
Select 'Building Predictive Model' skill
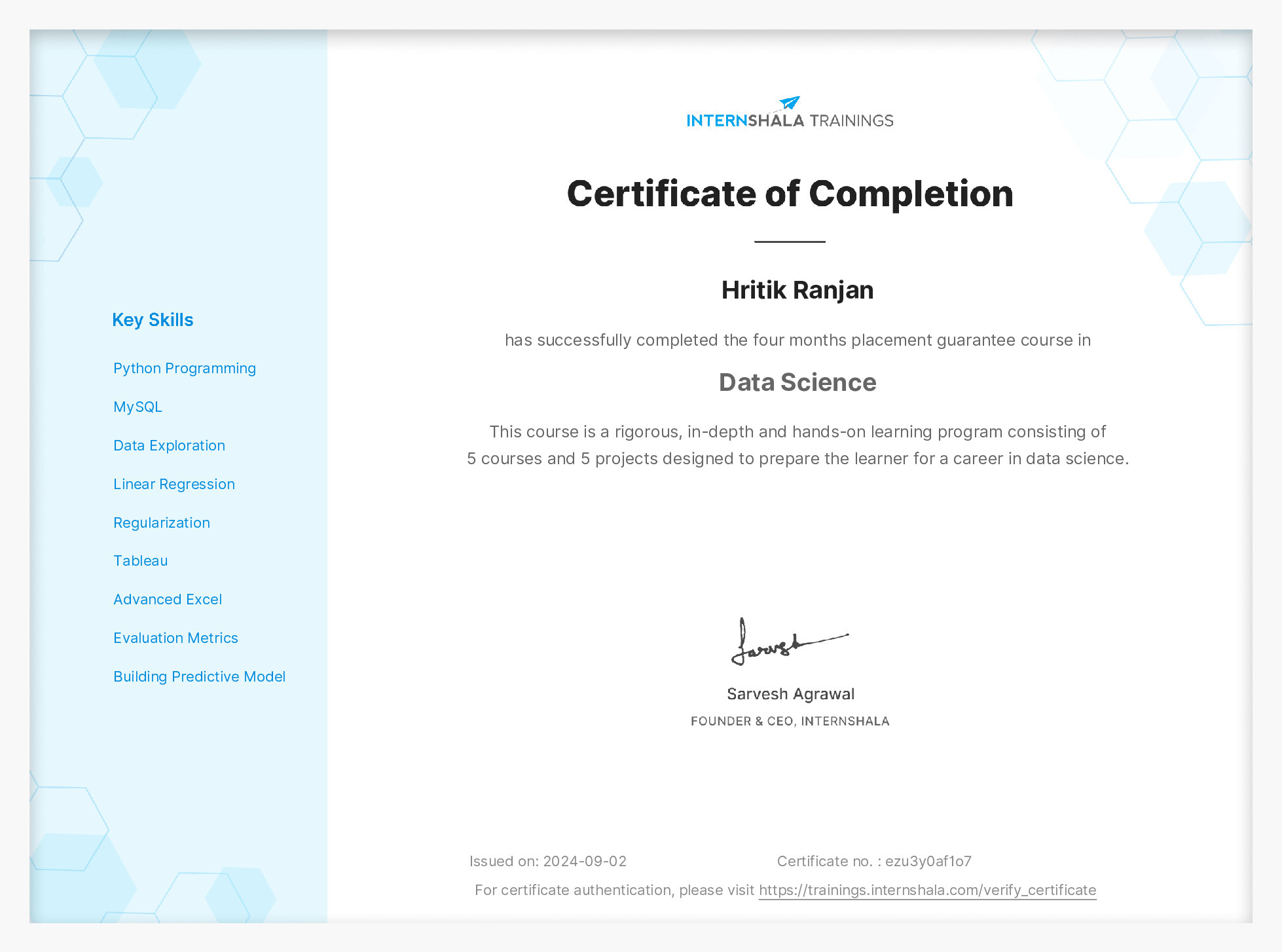coord(200,677)
